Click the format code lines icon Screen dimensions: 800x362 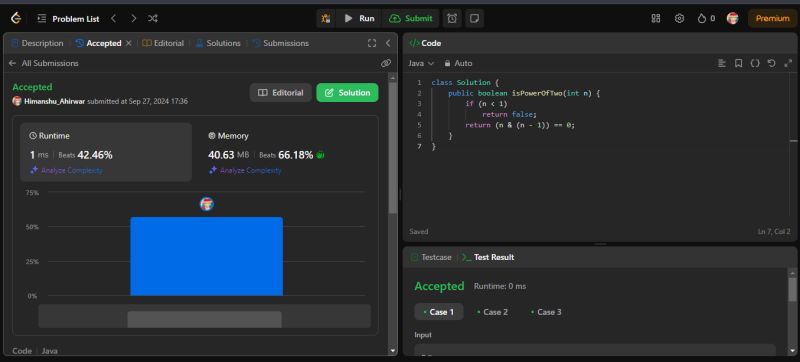pos(721,63)
